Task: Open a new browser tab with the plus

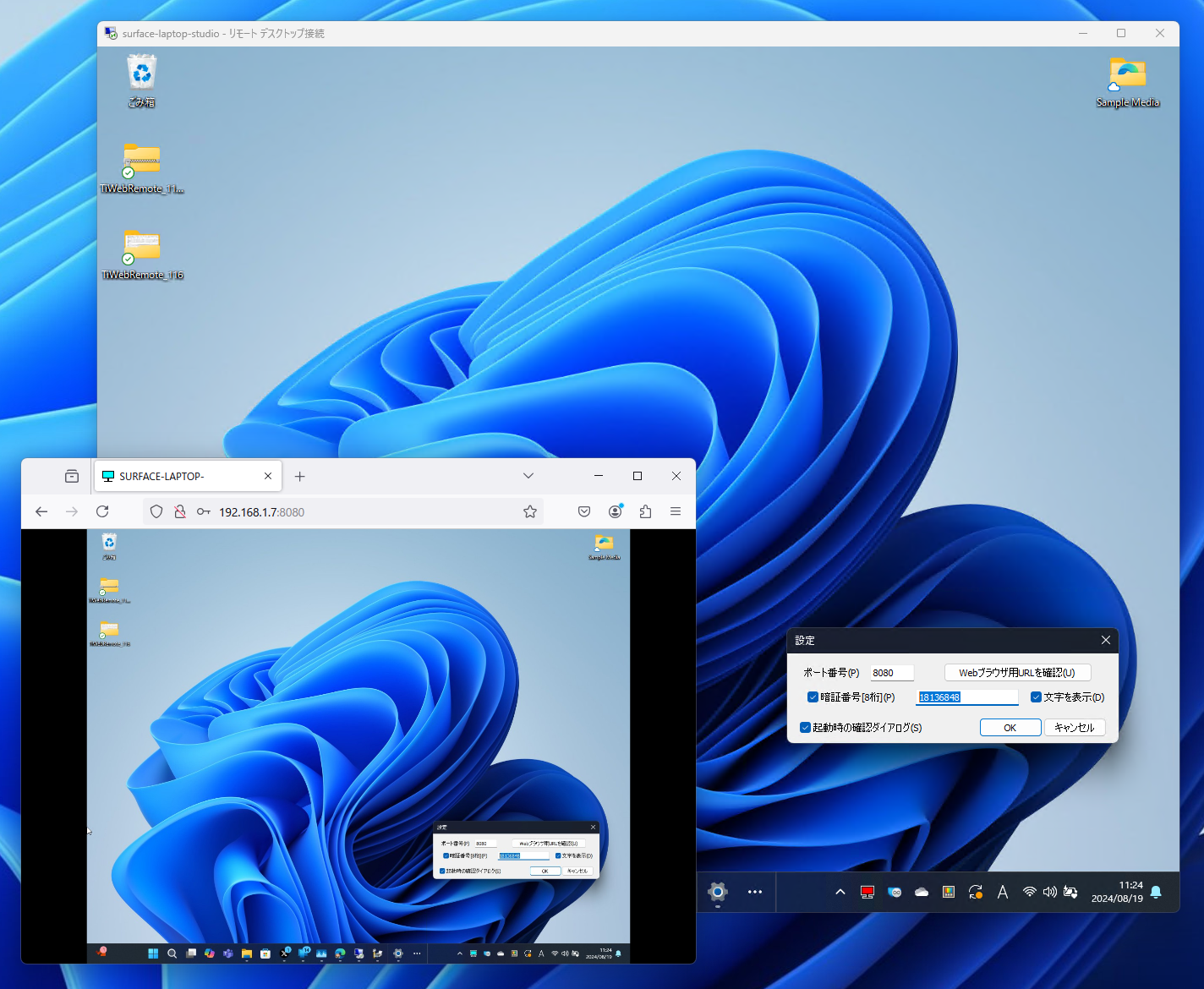Action: pos(299,476)
